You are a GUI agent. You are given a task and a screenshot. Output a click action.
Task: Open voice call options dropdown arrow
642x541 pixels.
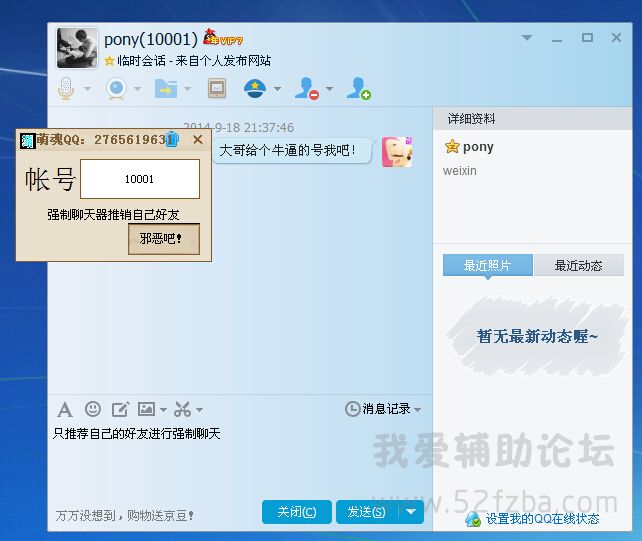pyautogui.click(x=87, y=88)
